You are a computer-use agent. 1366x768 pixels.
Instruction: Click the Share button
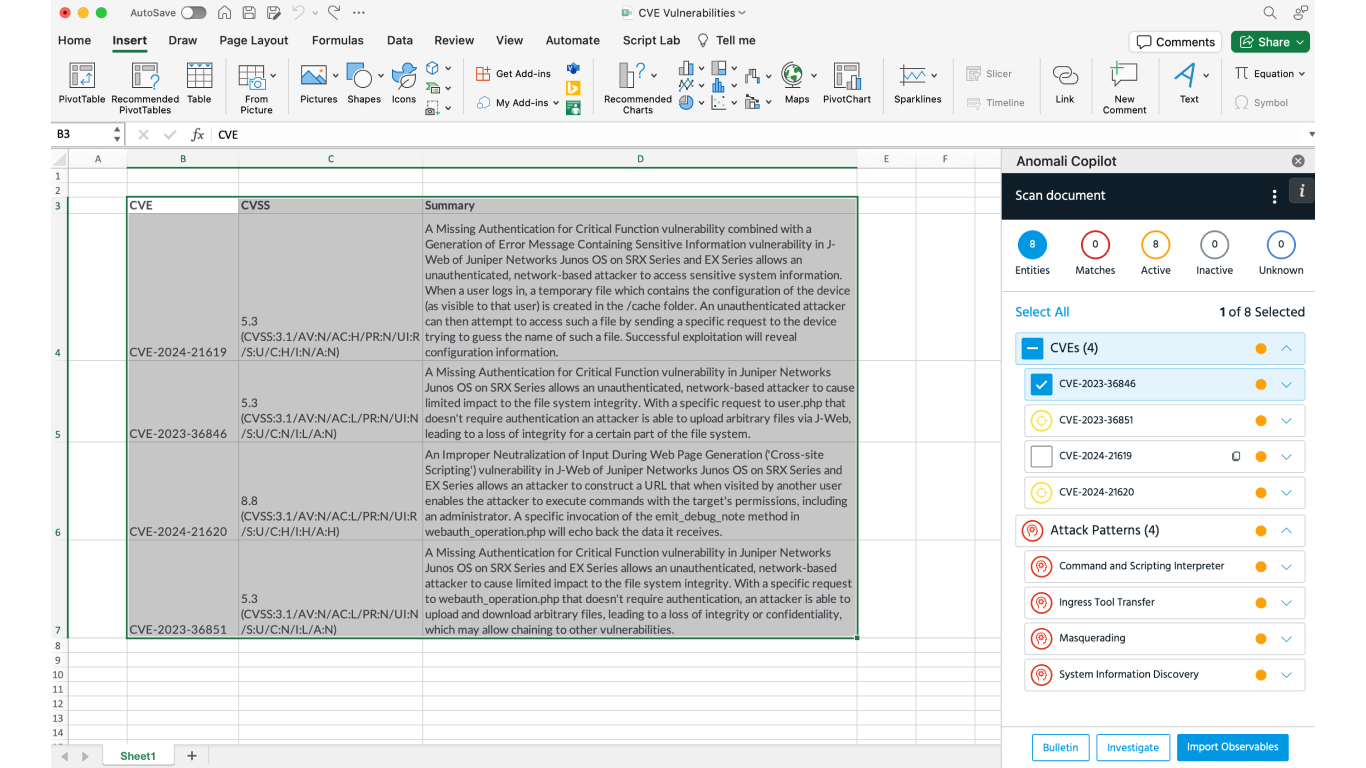click(x=1270, y=42)
